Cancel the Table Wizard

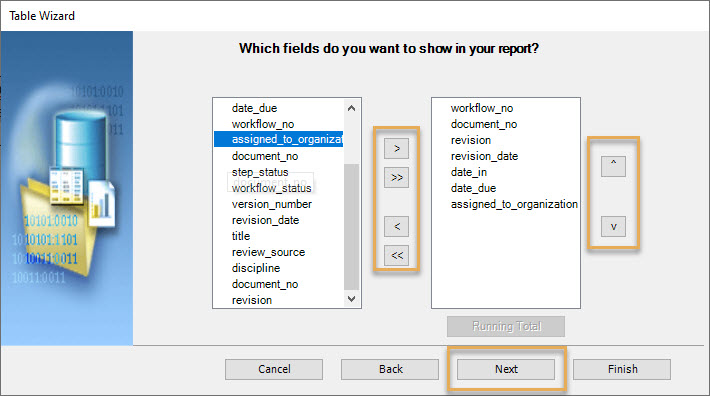coord(274,369)
